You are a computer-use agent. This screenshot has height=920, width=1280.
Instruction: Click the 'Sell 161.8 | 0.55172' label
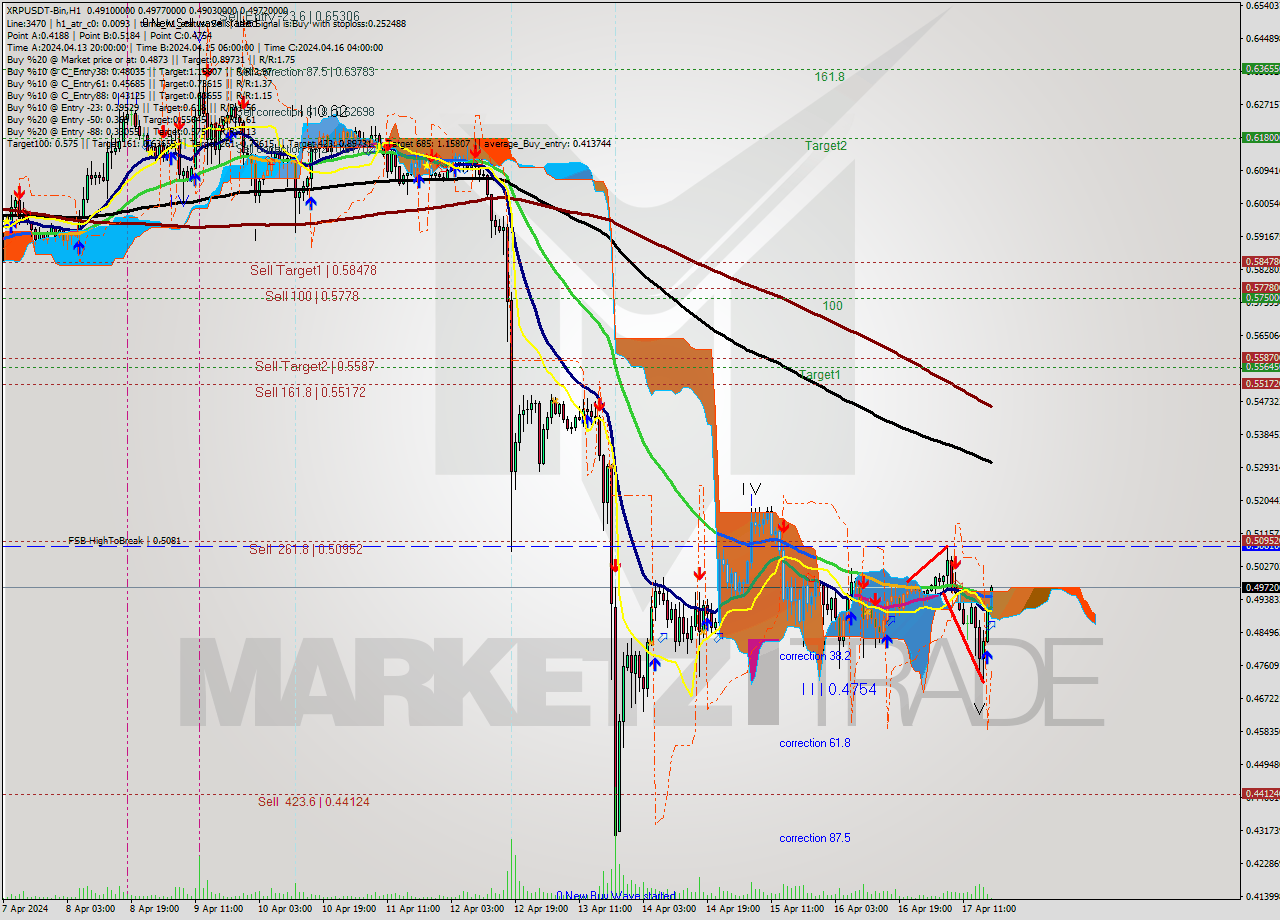(x=310, y=392)
